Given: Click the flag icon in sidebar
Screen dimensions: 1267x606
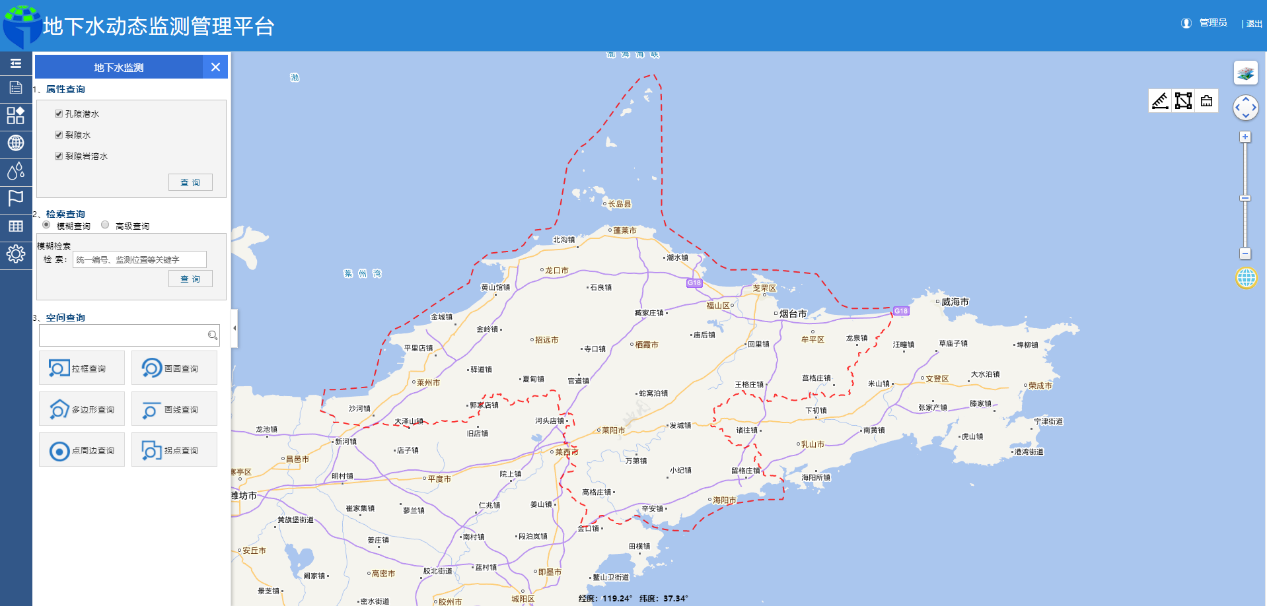Looking at the screenshot, I should point(16,198).
